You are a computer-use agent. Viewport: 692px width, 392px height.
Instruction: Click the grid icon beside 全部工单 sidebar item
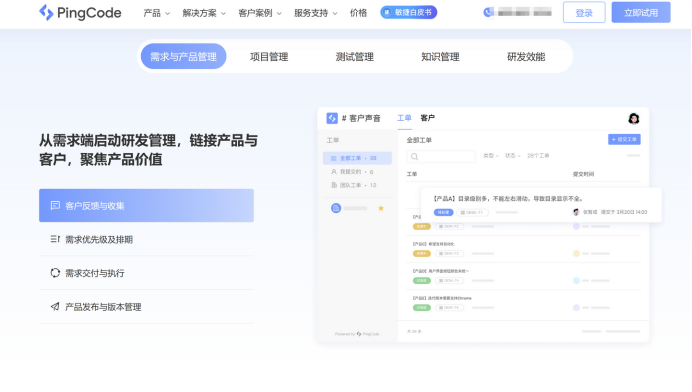(x=334, y=158)
